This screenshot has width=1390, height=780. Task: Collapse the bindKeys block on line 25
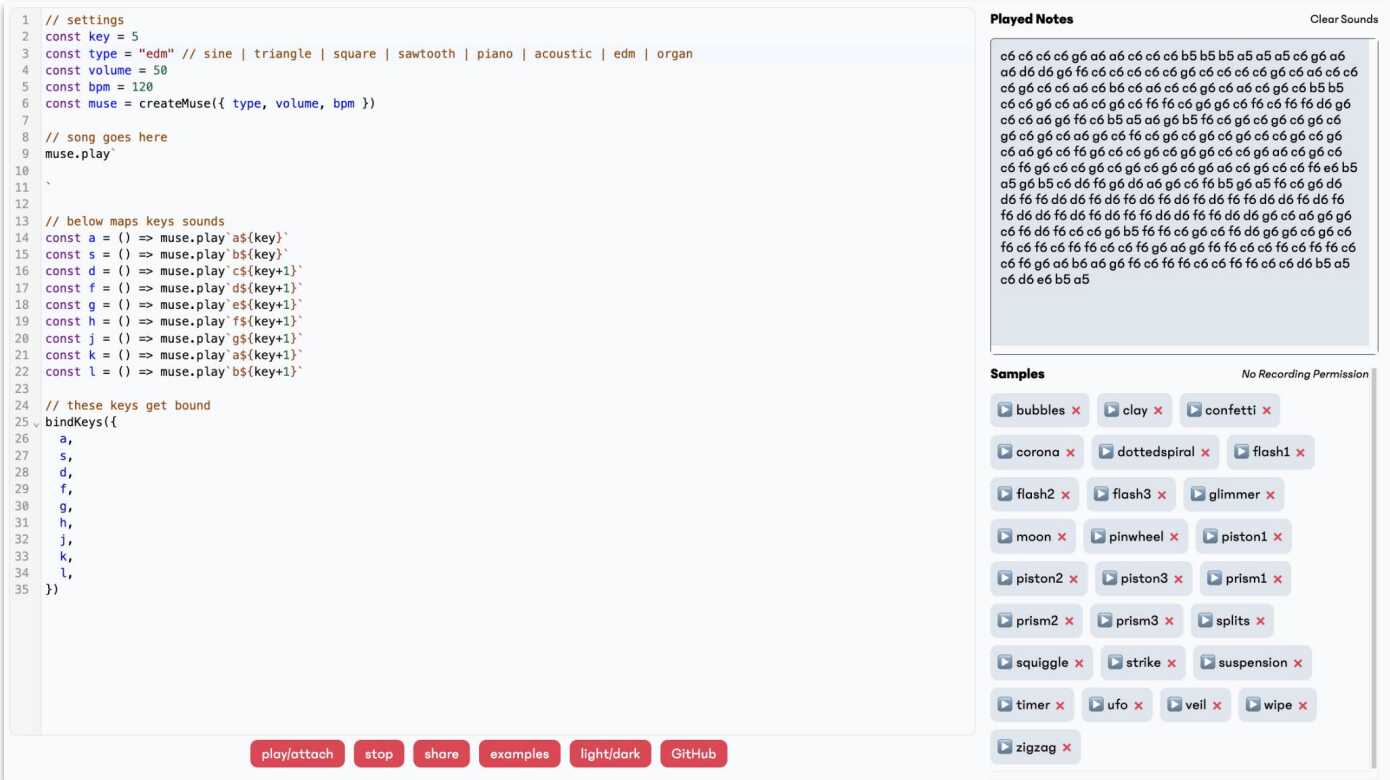click(x=37, y=423)
